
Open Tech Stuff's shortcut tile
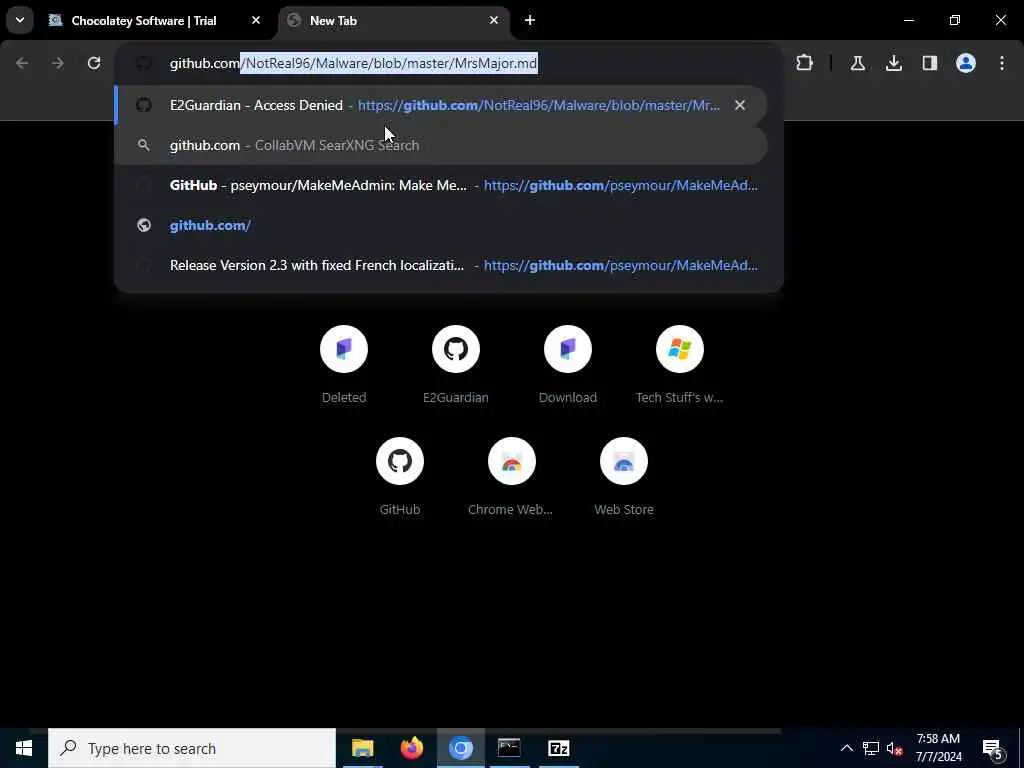coord(680,364)
